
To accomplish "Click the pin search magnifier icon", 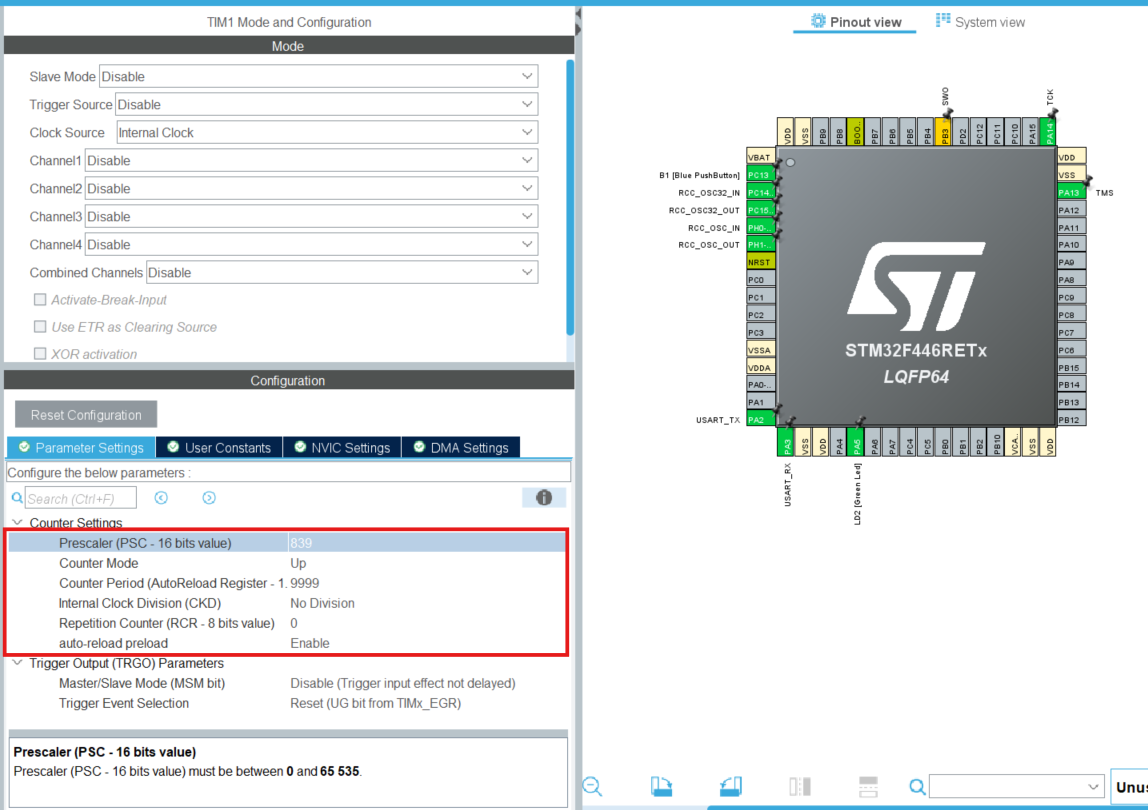I will click(917, 787).
